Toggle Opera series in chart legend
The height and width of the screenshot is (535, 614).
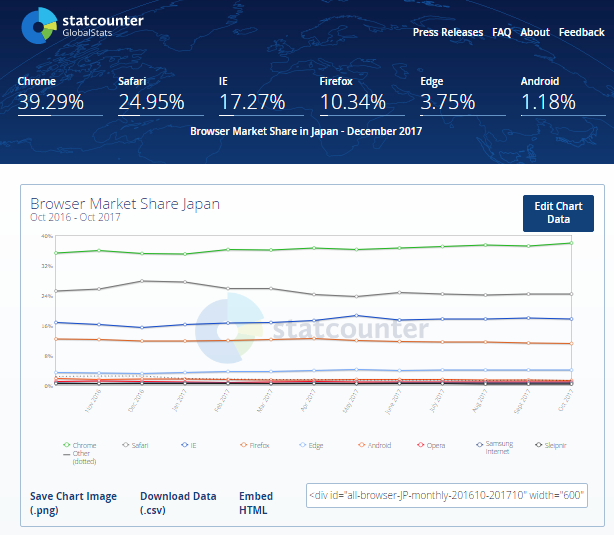(431, 445)
